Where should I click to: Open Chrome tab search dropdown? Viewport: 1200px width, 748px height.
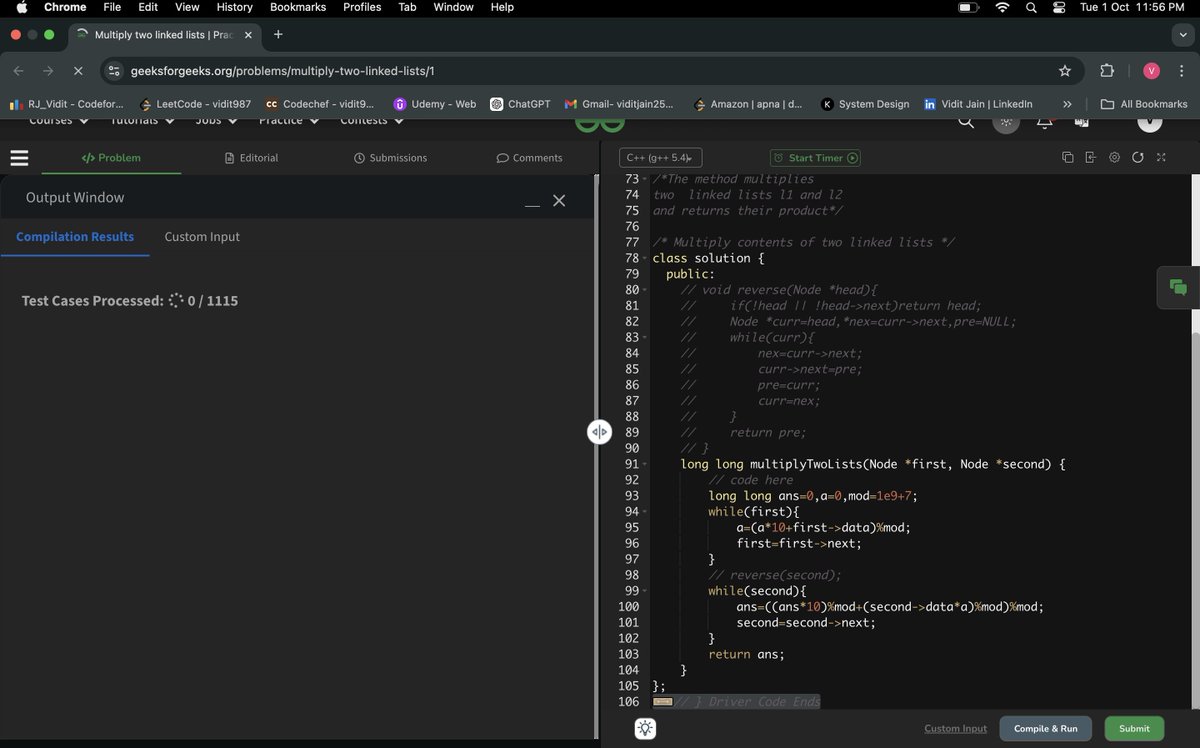pos(1181,34)
